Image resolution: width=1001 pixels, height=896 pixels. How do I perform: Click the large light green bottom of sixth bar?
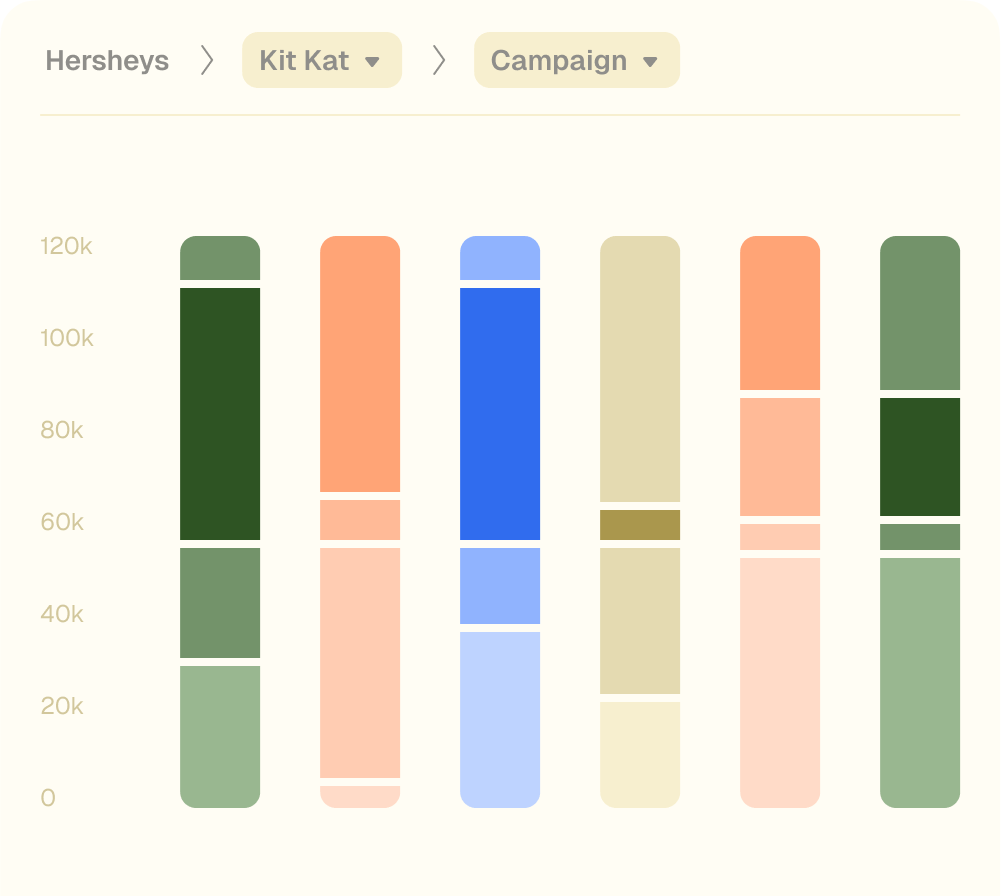(920, 681)
